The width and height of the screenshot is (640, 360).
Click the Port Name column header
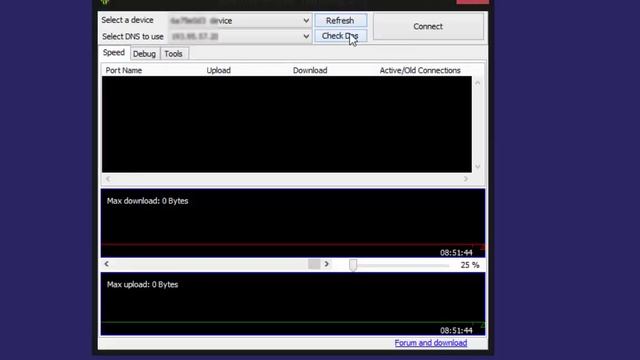(124, 70)
